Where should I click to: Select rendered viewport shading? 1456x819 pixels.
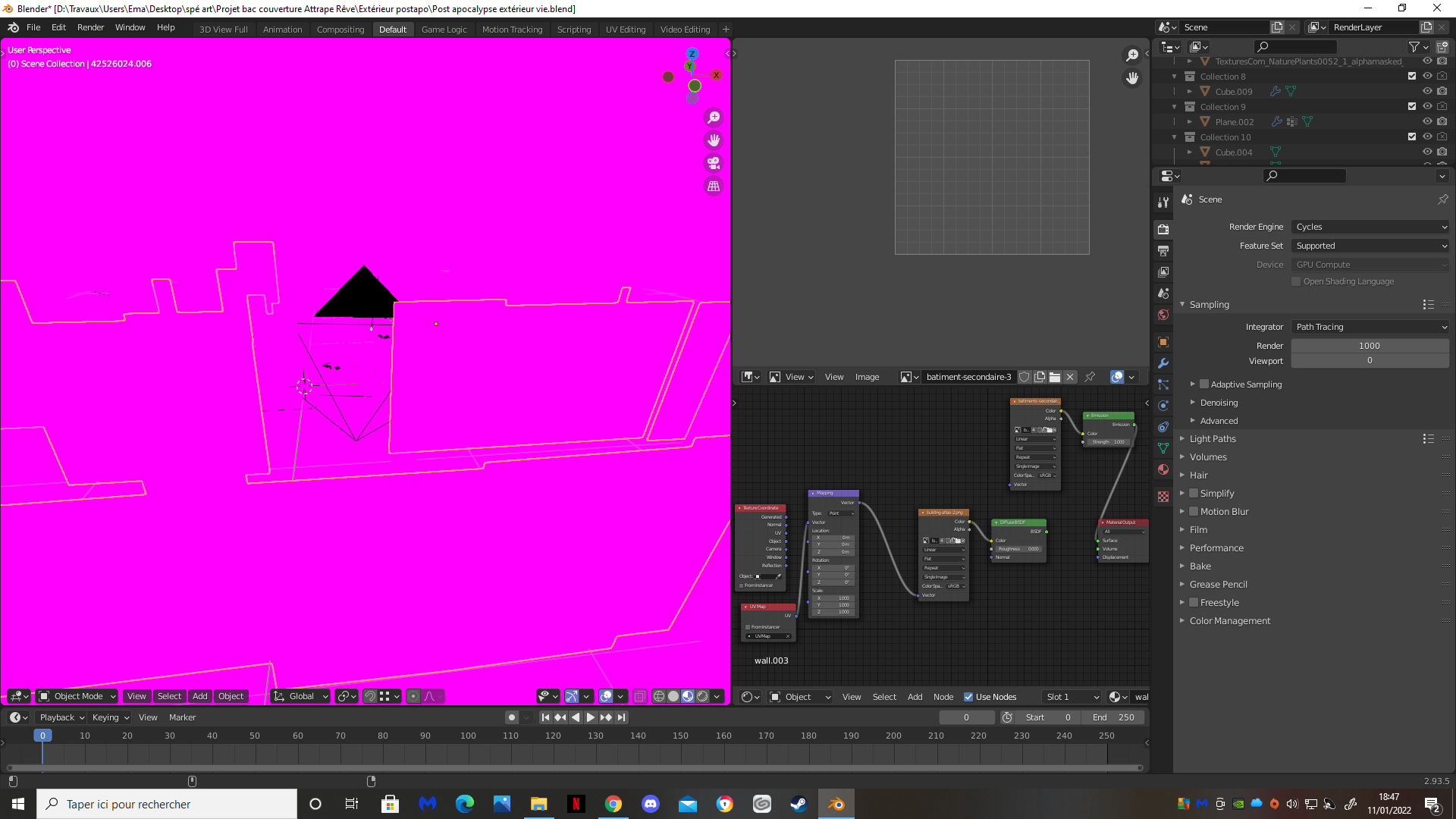pyautogui.click(x=702, y=696)
